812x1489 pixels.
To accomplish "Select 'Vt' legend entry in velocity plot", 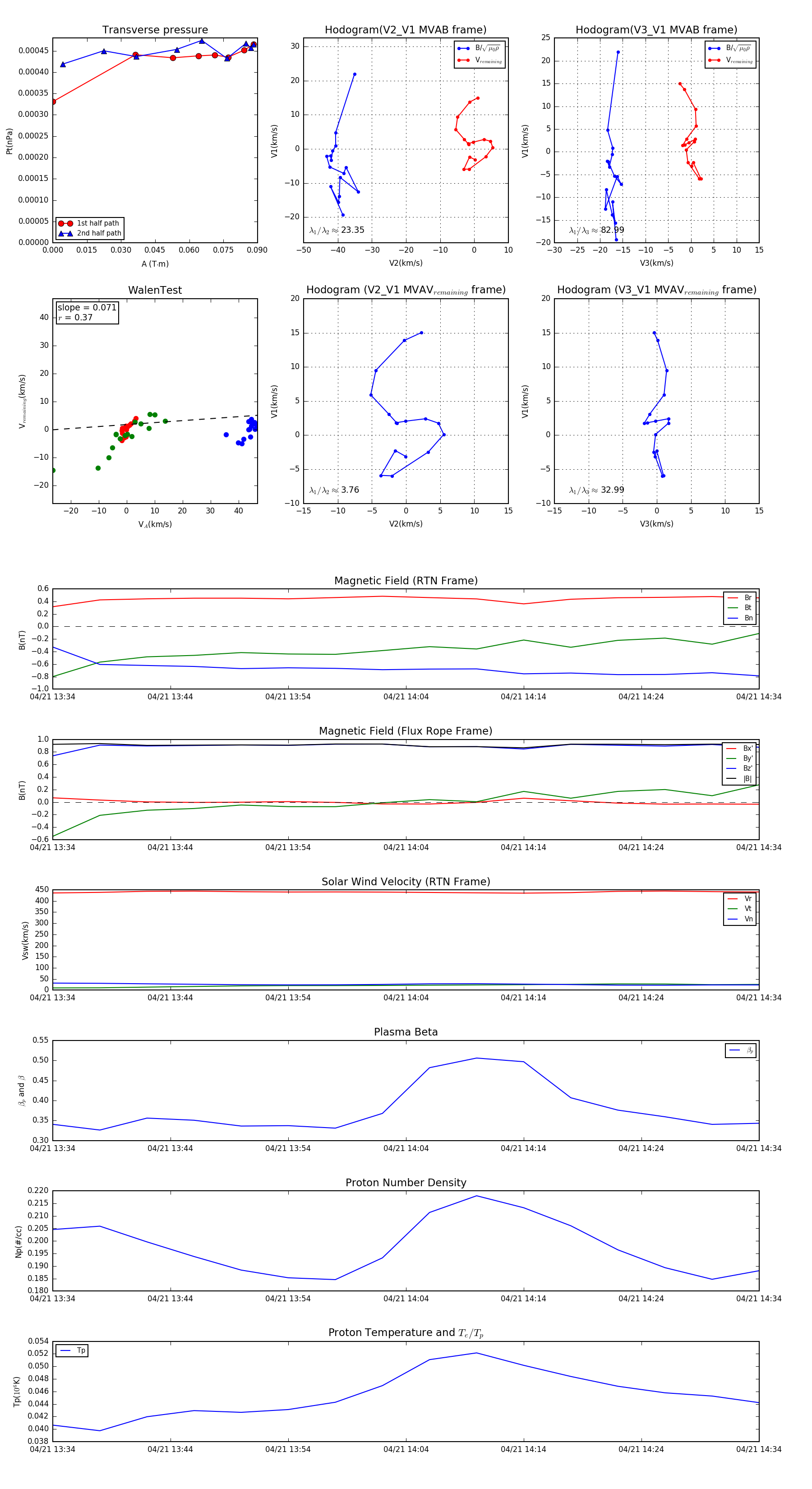I will pyautogui.click(x=740, y=909).
